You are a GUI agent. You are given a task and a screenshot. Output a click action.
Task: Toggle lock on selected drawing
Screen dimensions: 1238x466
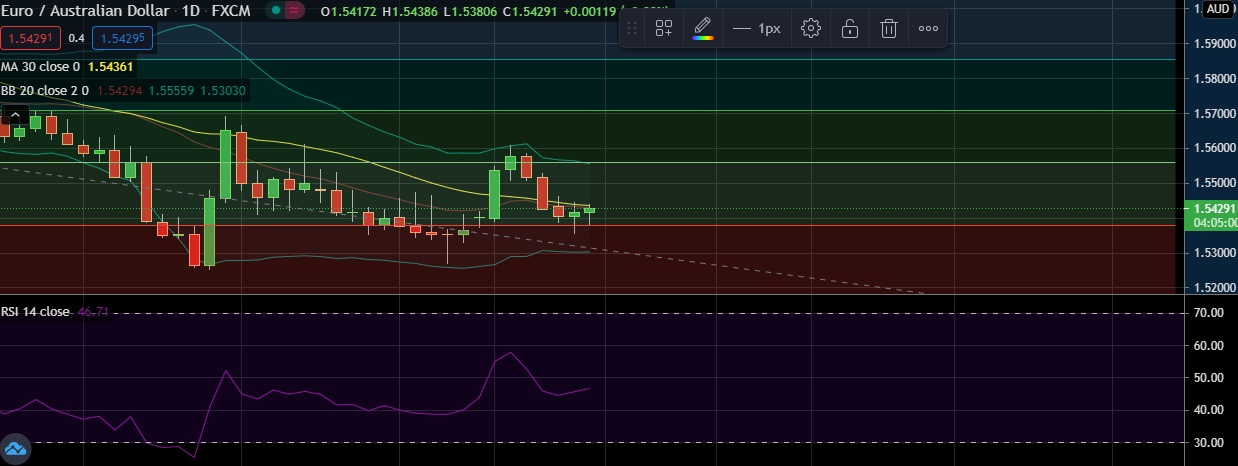tap(849, 28)
